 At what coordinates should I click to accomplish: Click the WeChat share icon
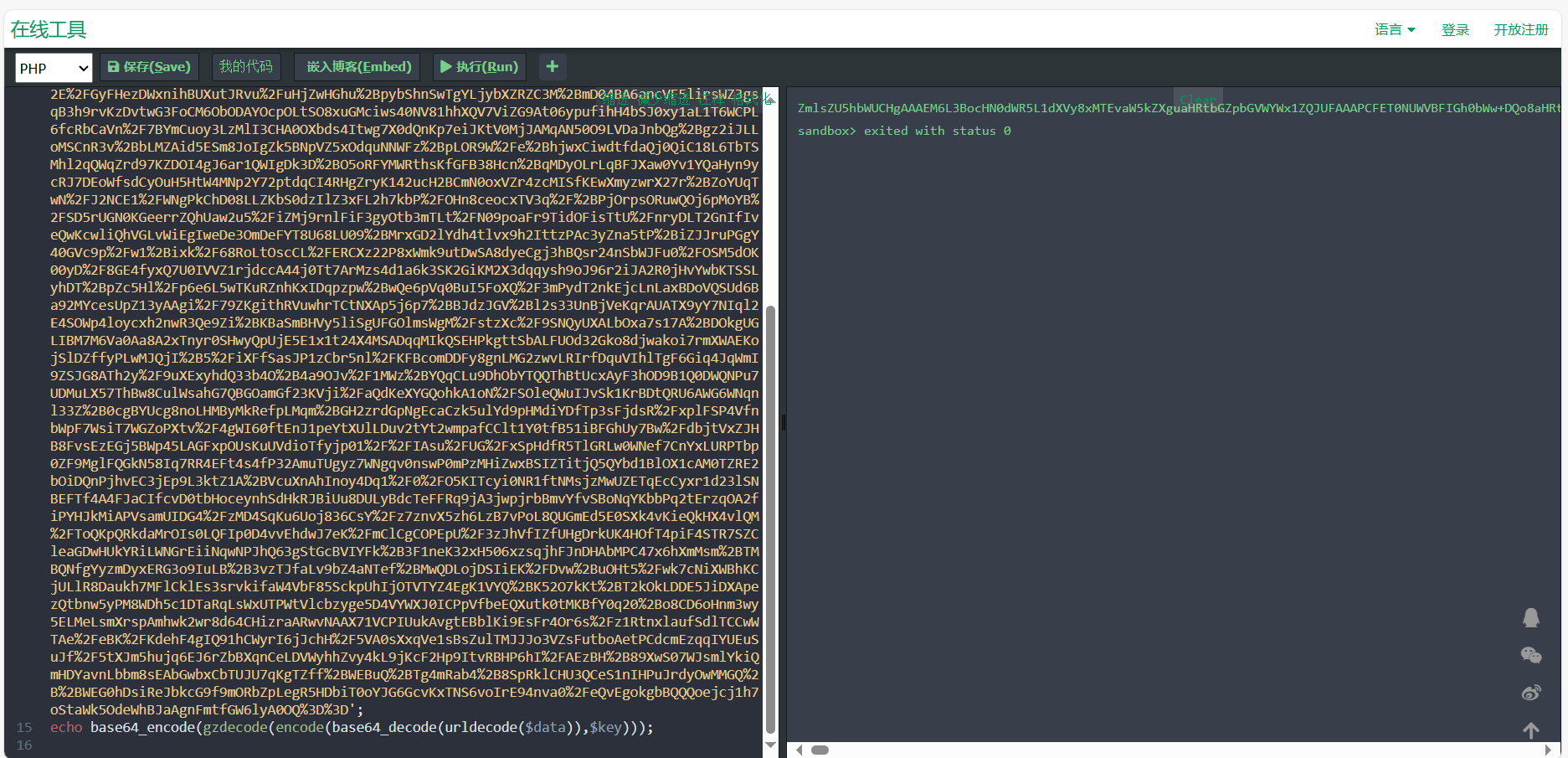[1530, 655]
